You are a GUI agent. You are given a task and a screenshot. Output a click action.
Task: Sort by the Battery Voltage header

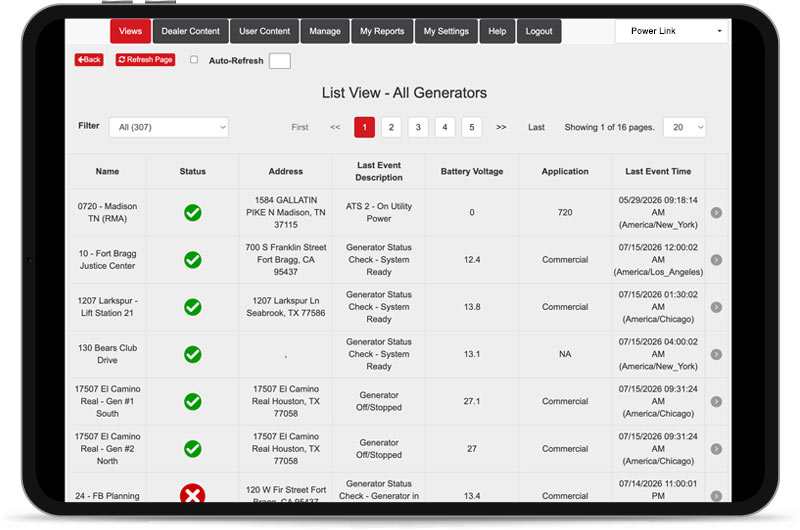click(x=472, y=171)
